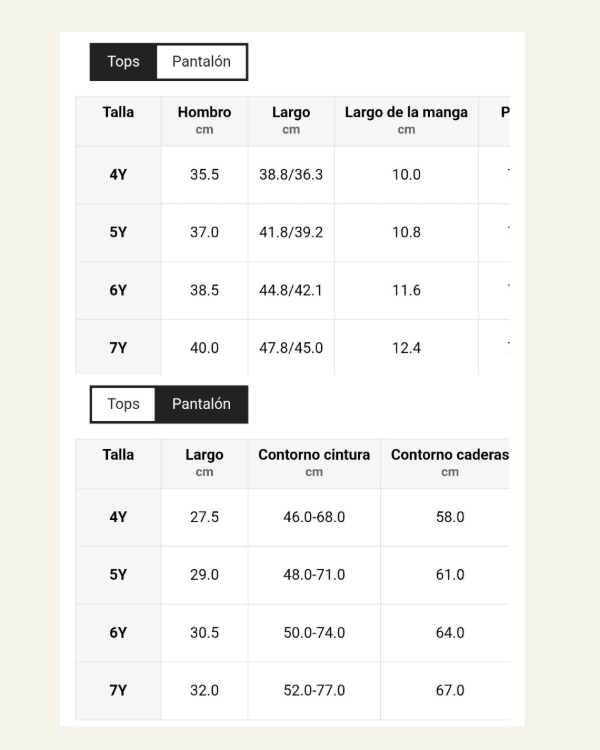Select the 46.0-68.0 waist range cell
The image size is (600, 750).
(314, 518)
